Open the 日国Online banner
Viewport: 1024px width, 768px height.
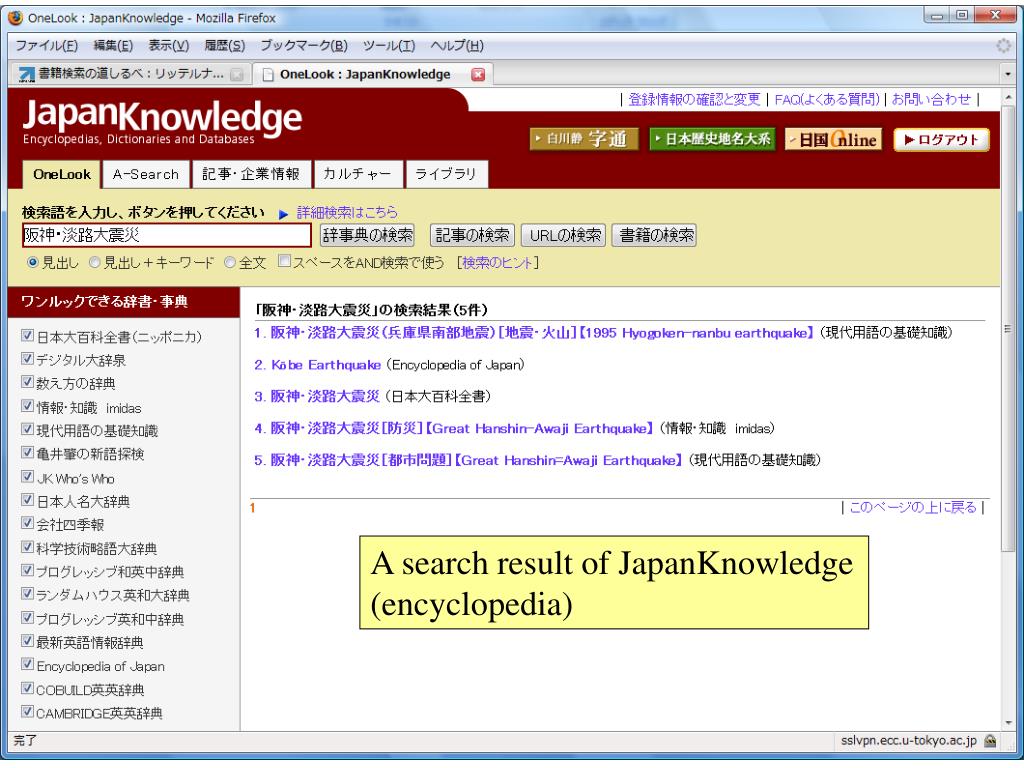(833, 139)
